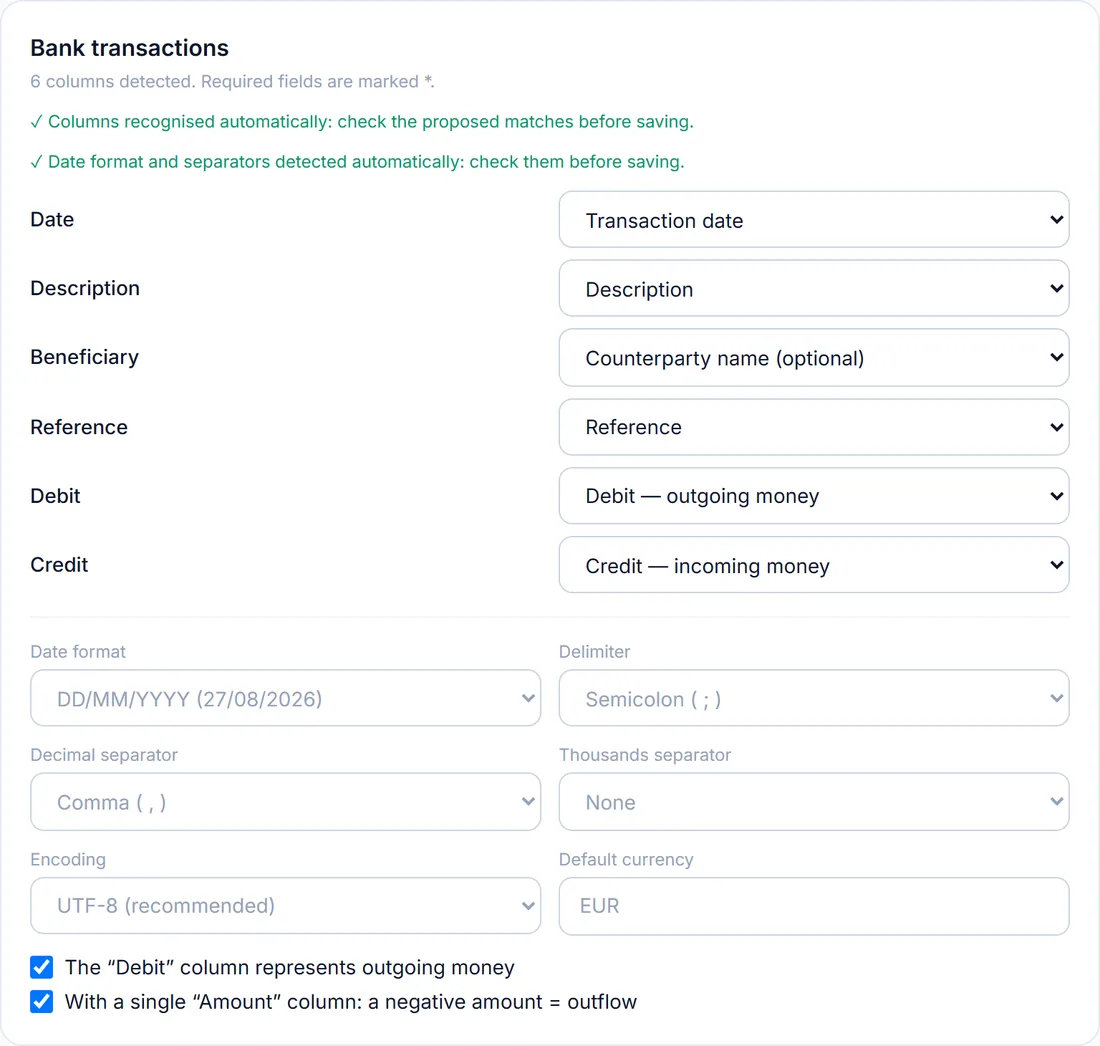Viewport: 1100px width, 1046px height.
Task: Uncheck the Debit column represents outgoing money checkbox
Action: click(41, 967)
